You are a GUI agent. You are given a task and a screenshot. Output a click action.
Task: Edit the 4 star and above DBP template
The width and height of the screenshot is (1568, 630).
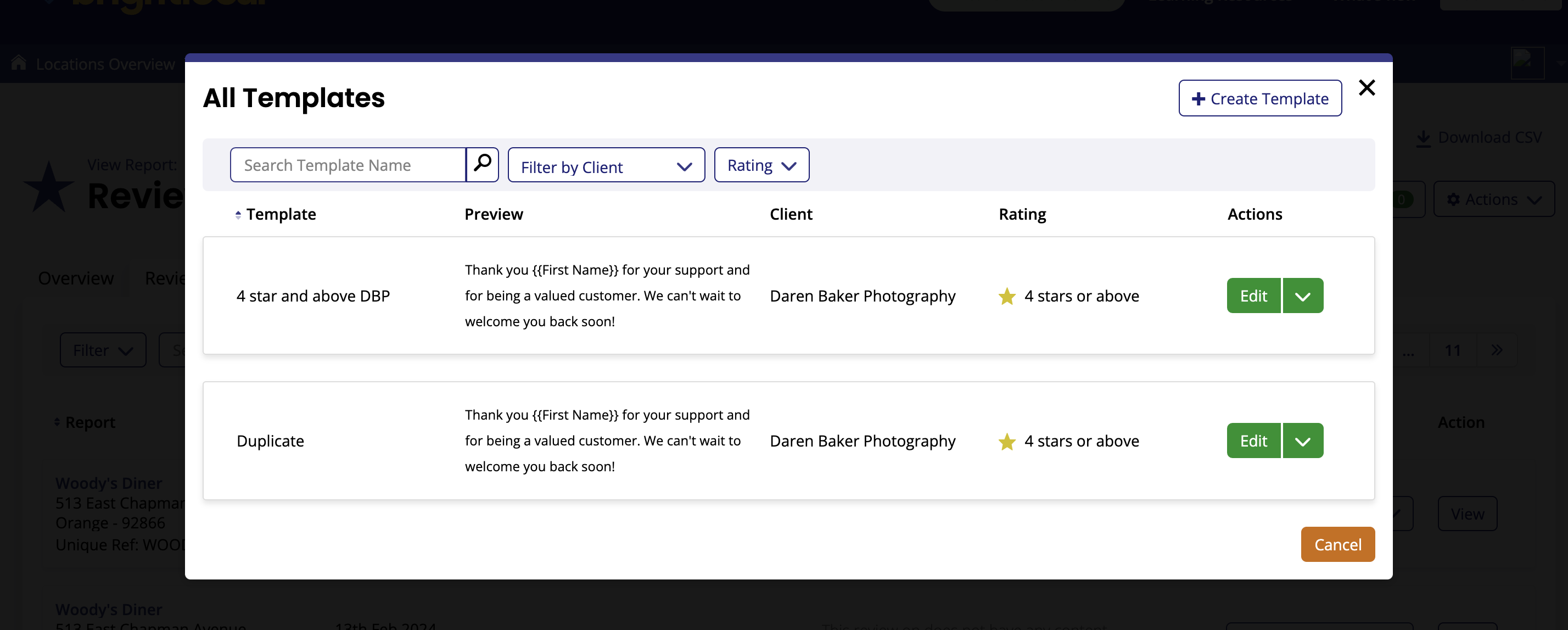[1253, 297]
